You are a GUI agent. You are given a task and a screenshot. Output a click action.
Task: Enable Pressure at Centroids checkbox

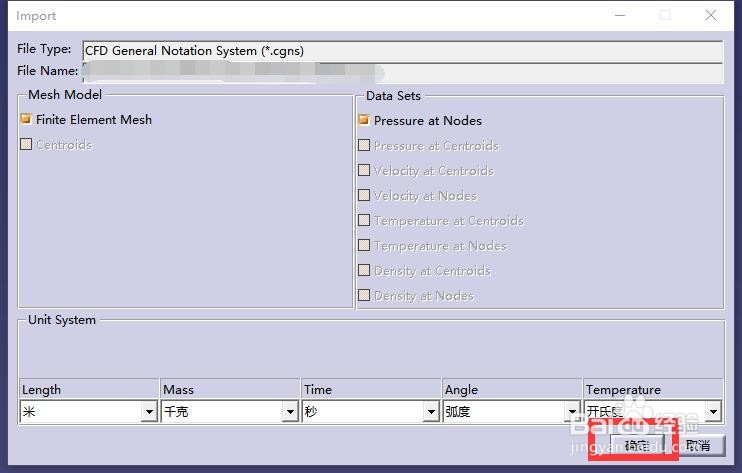364,145
